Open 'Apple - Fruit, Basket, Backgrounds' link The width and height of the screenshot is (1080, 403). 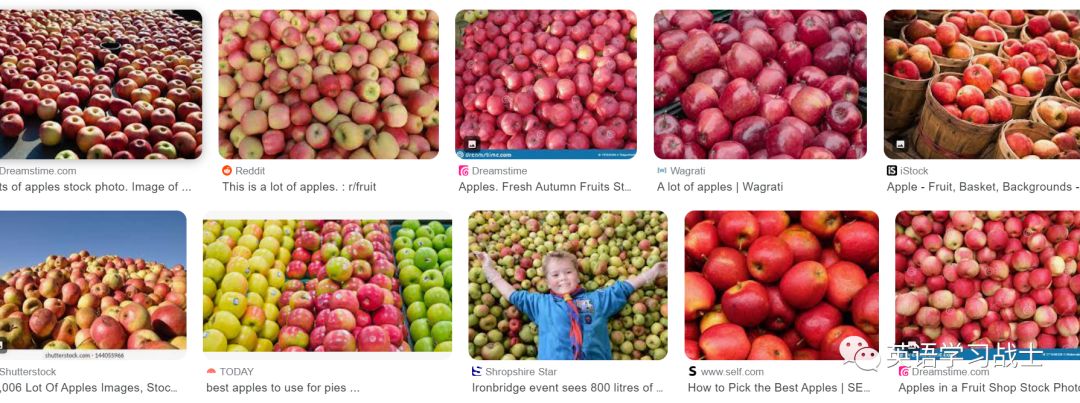pyautogui.click(x=983, y=187)
